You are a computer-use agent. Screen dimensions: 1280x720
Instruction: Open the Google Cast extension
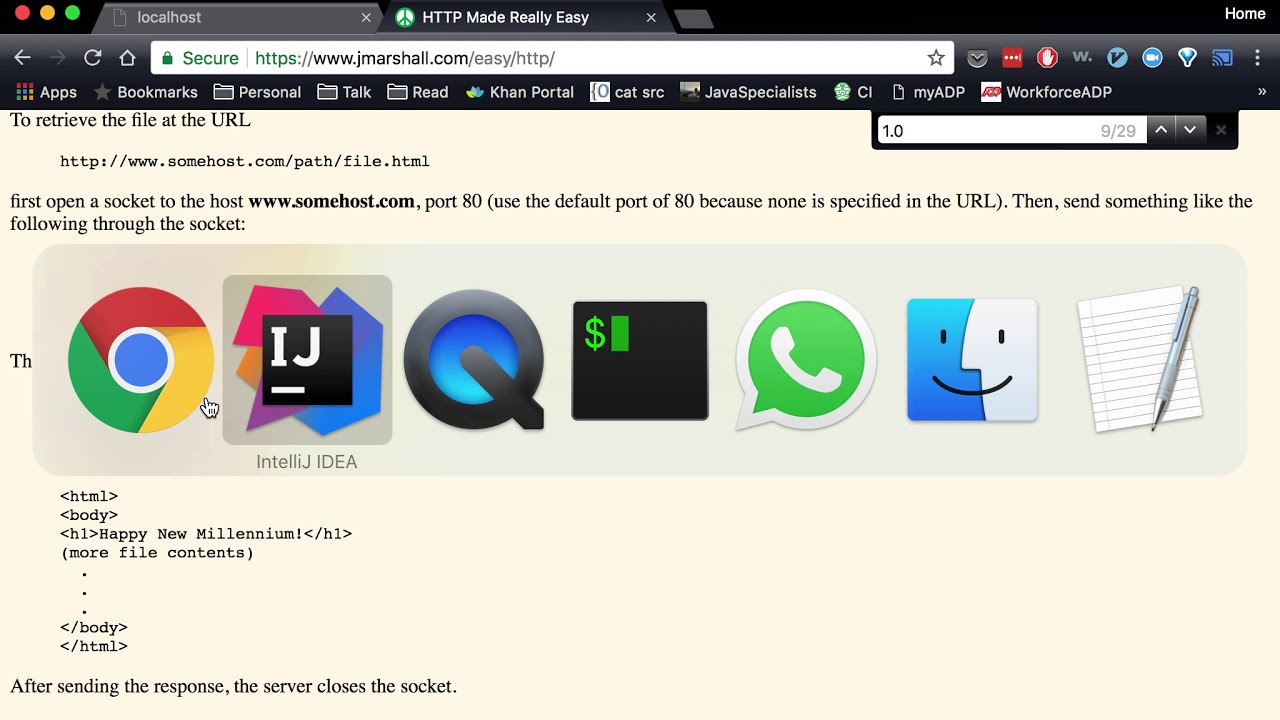click(1222, 58)
